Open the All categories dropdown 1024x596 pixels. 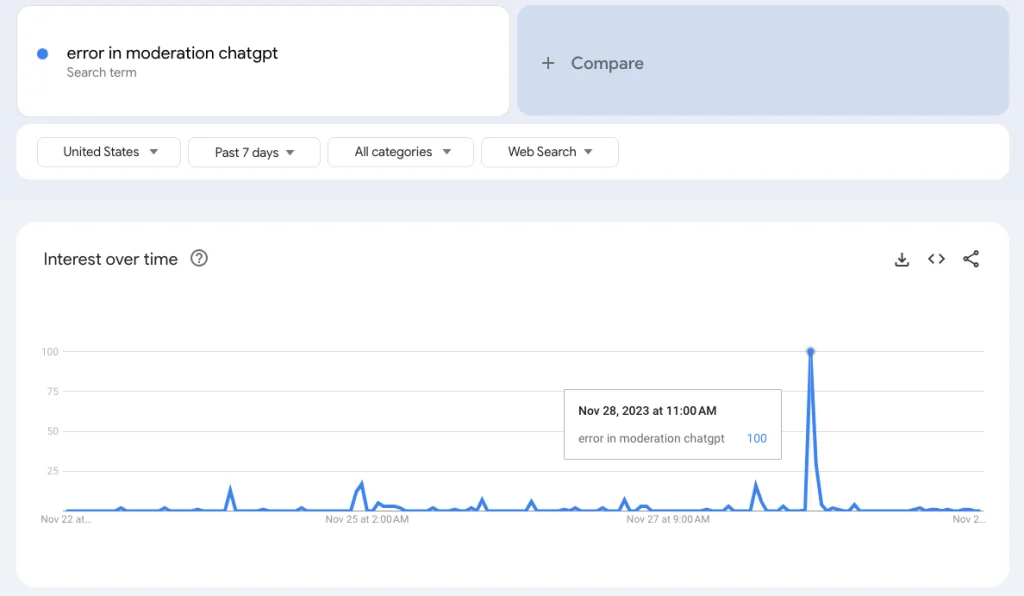pos(401,152)
